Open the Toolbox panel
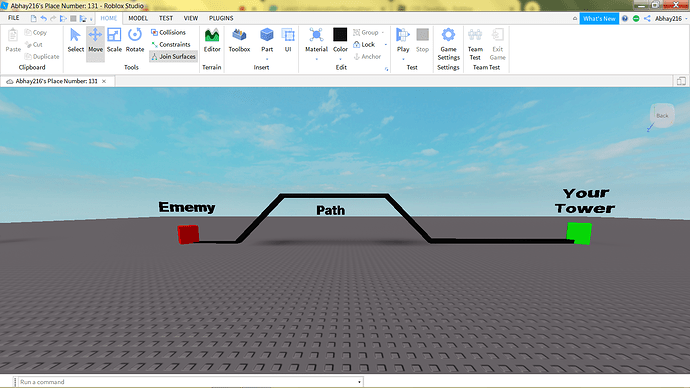 (x=239, y=40)
